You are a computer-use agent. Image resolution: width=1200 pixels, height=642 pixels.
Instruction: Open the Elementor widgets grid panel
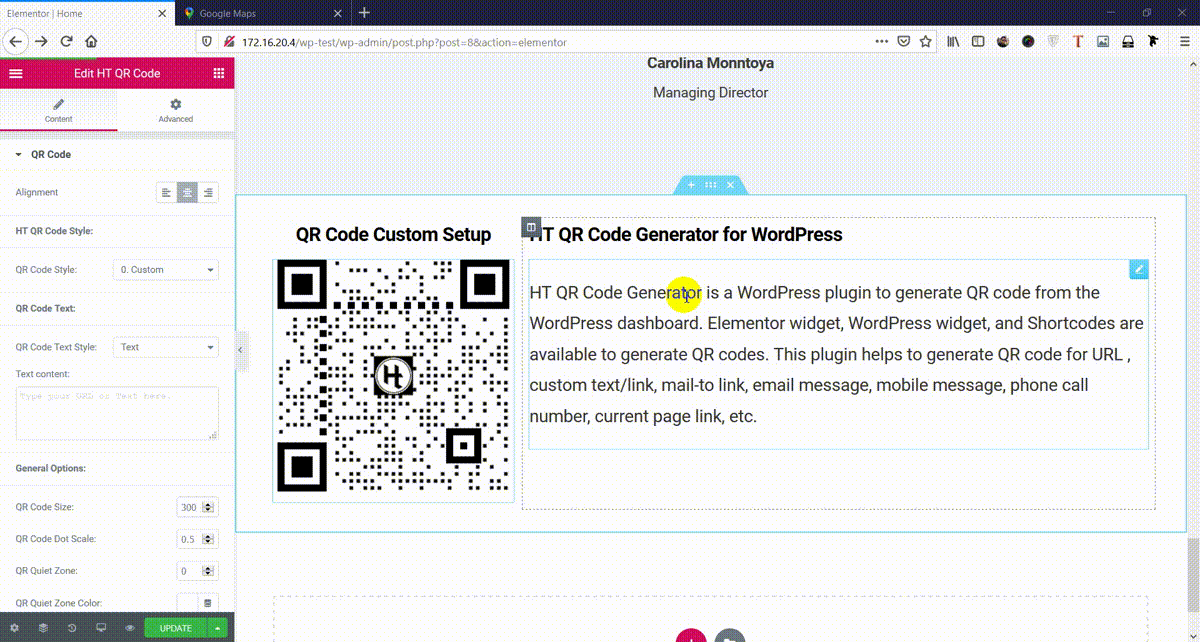pyautogui.click(x=219, y=73)
